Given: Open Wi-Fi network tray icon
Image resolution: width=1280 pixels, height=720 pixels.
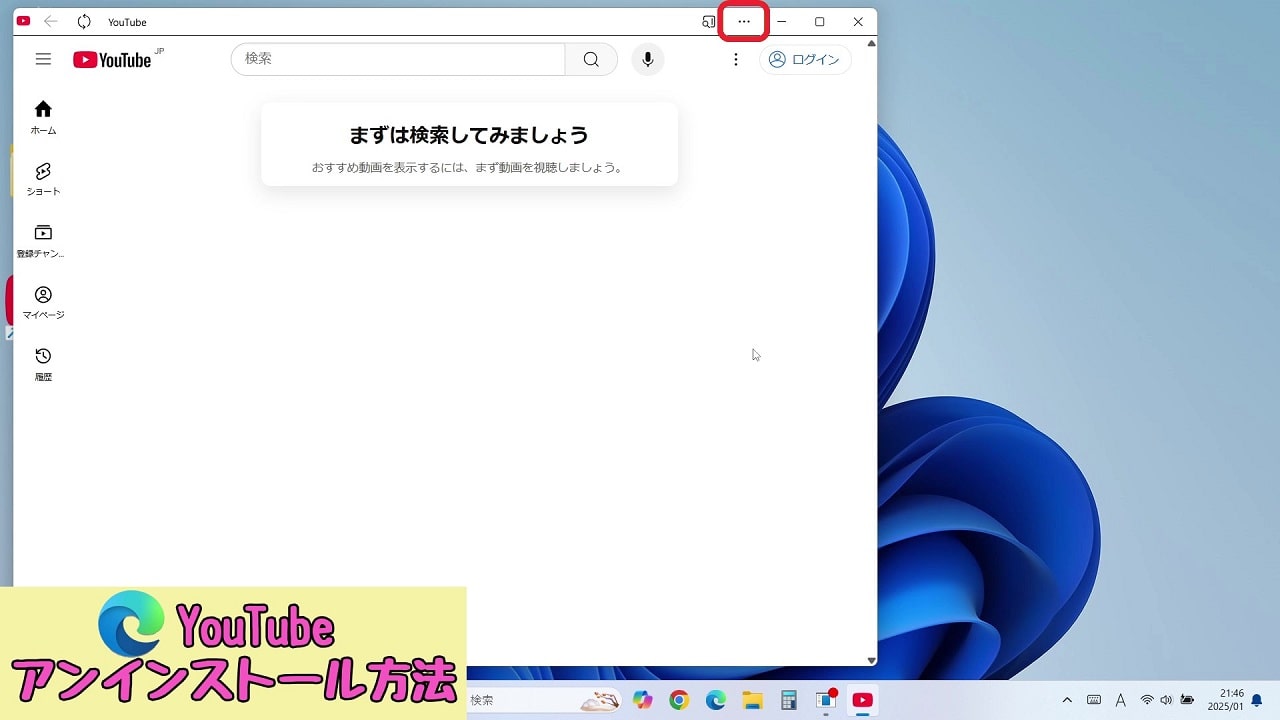Looking at the screenshot, I should (x=1147, y=700).
